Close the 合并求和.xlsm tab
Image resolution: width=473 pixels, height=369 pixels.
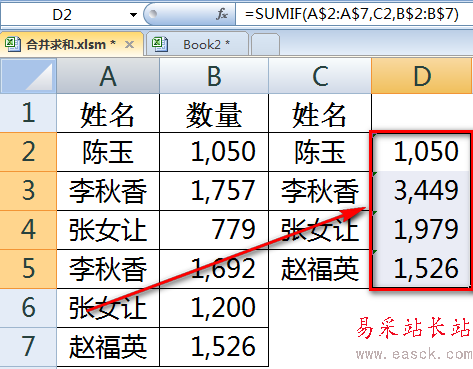coord(129,44)
